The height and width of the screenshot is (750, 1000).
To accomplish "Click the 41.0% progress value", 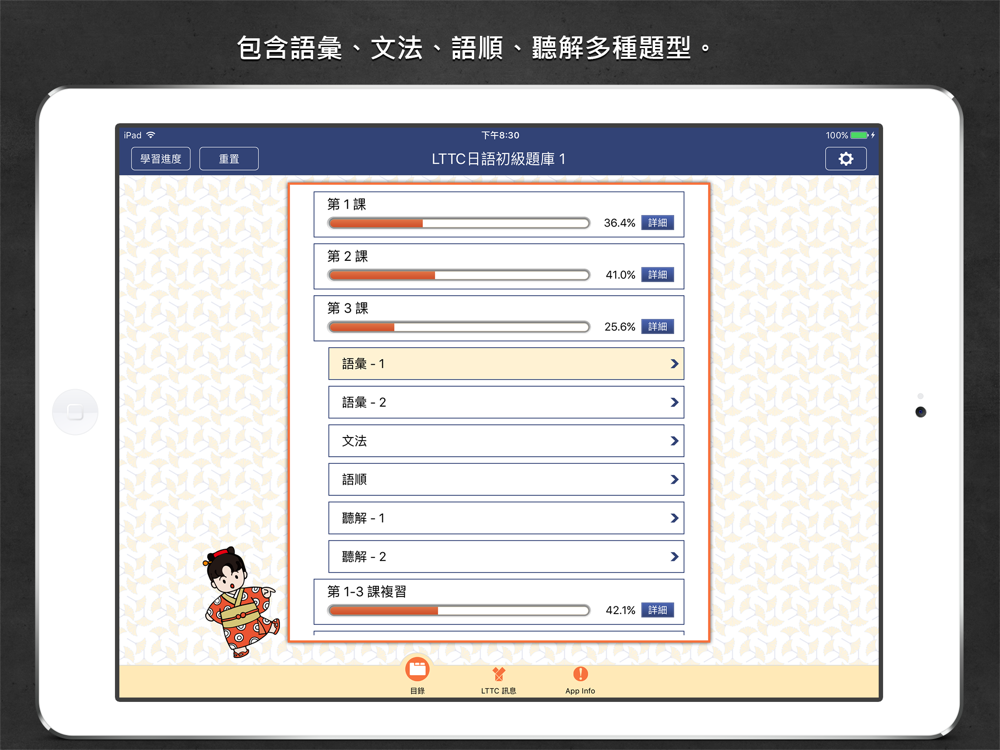I will click(620, 275).
